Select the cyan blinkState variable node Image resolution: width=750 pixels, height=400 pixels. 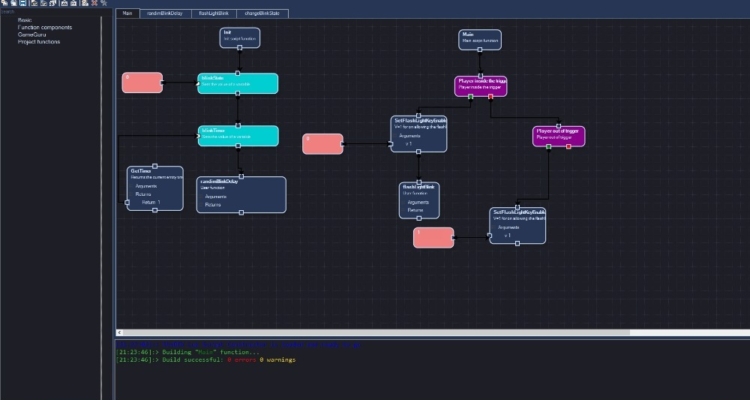(x=238, y=83)
